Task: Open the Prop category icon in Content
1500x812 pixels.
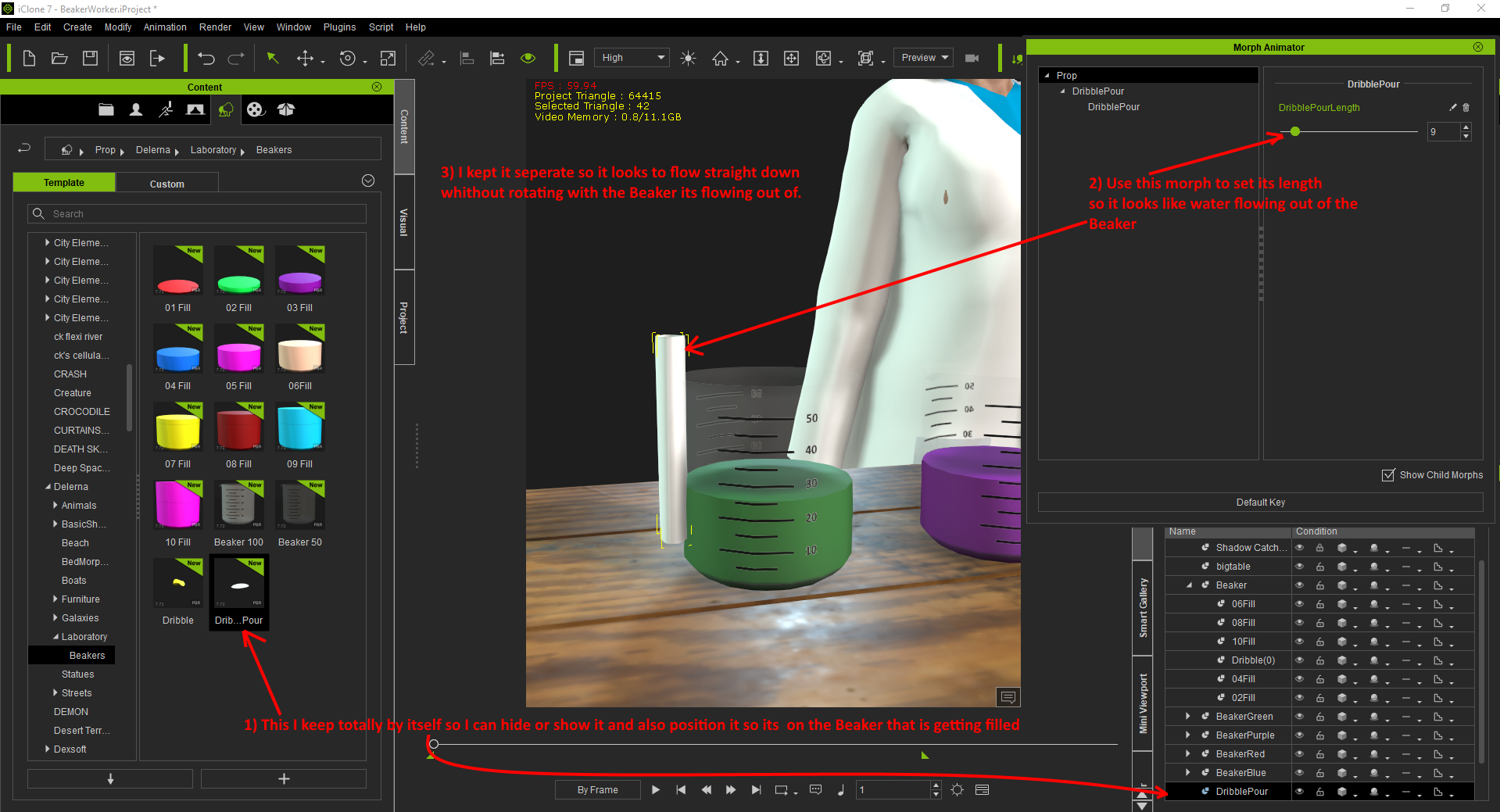Action: coord(226,109)
